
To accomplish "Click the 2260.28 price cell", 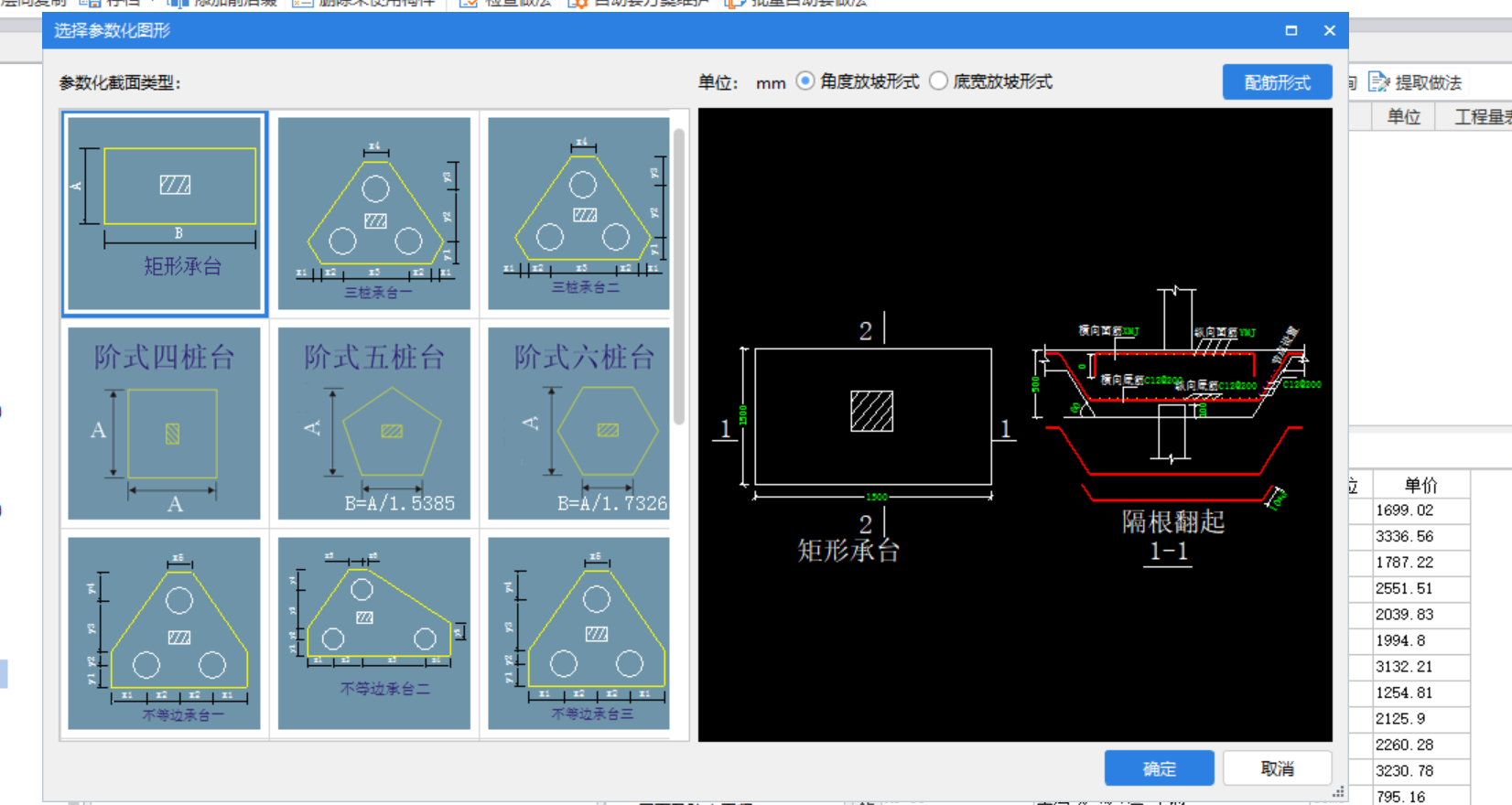I will (x=1420, y=745).
